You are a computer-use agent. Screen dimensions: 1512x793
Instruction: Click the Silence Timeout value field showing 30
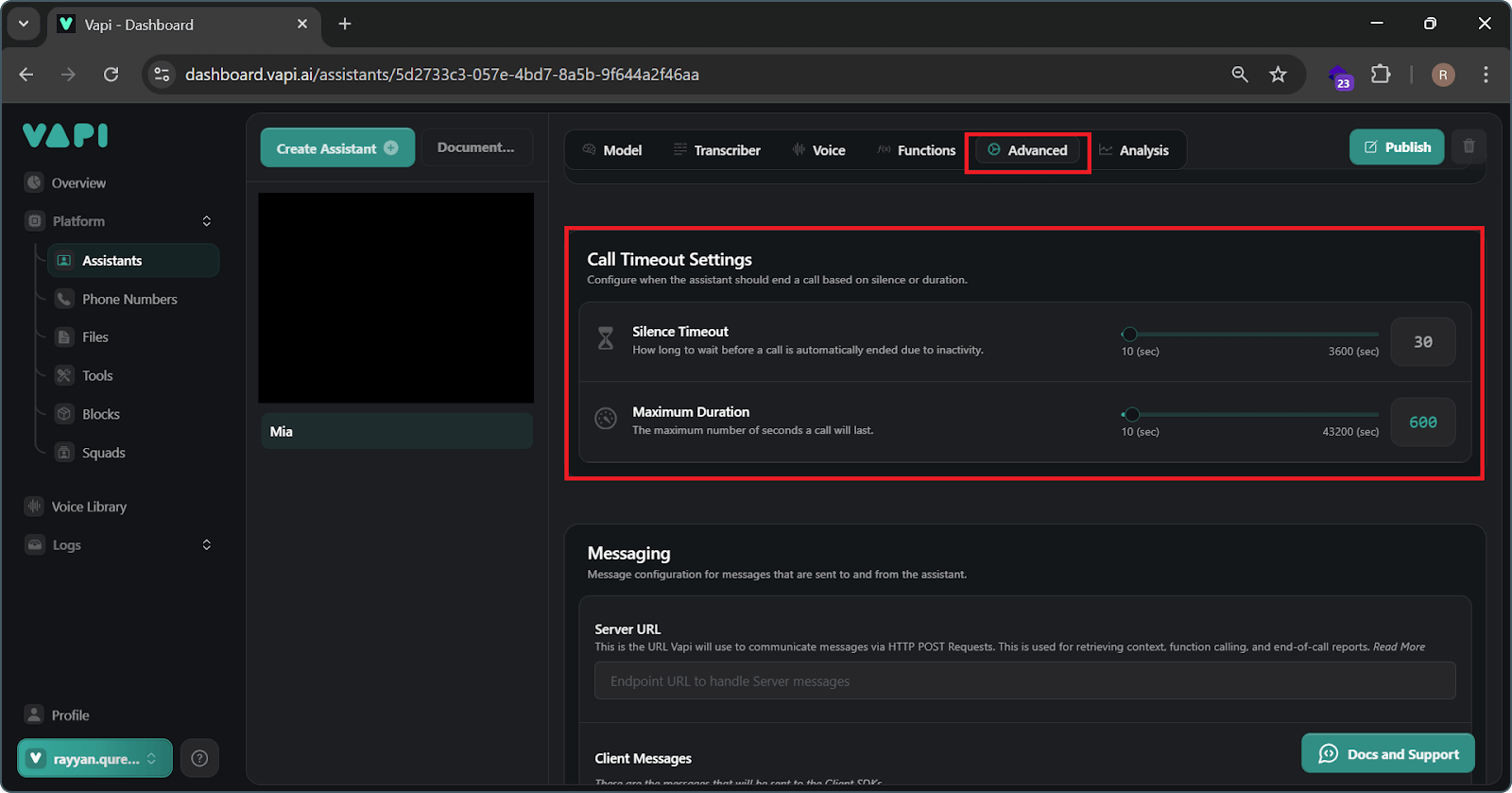tap(1423, 342)
